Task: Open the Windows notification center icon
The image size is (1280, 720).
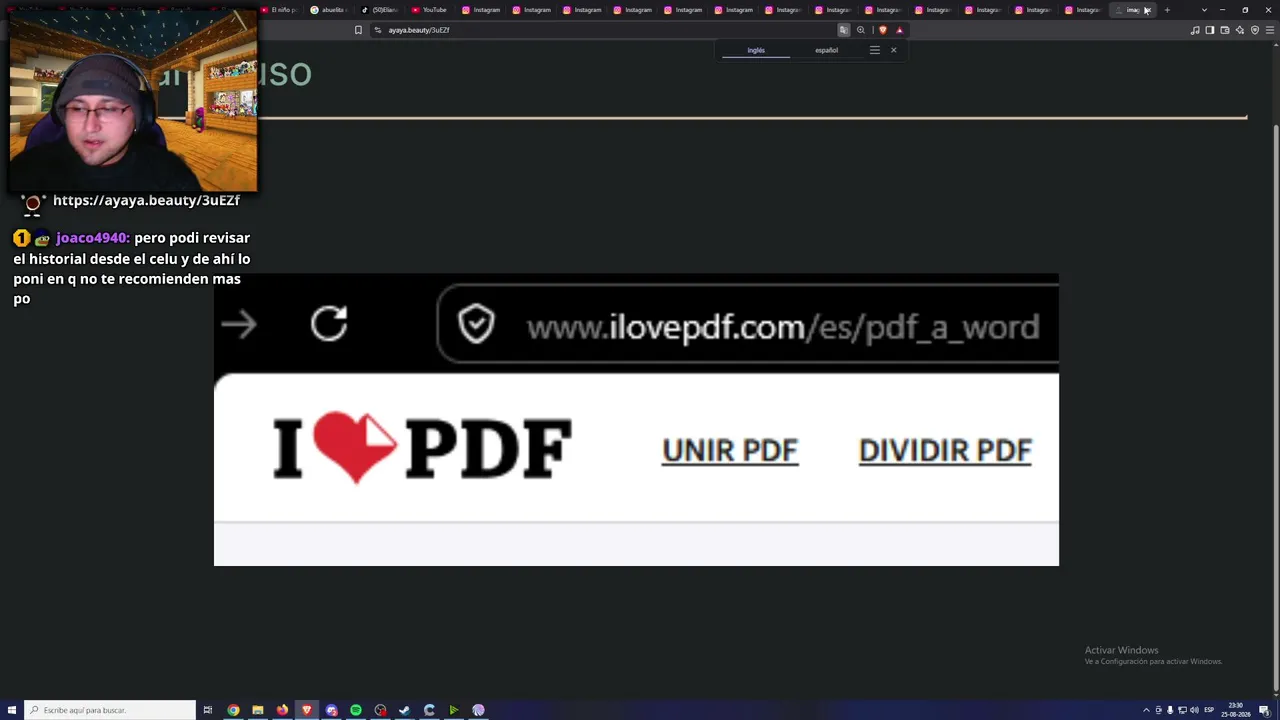Action: (x=1264, y=710)
